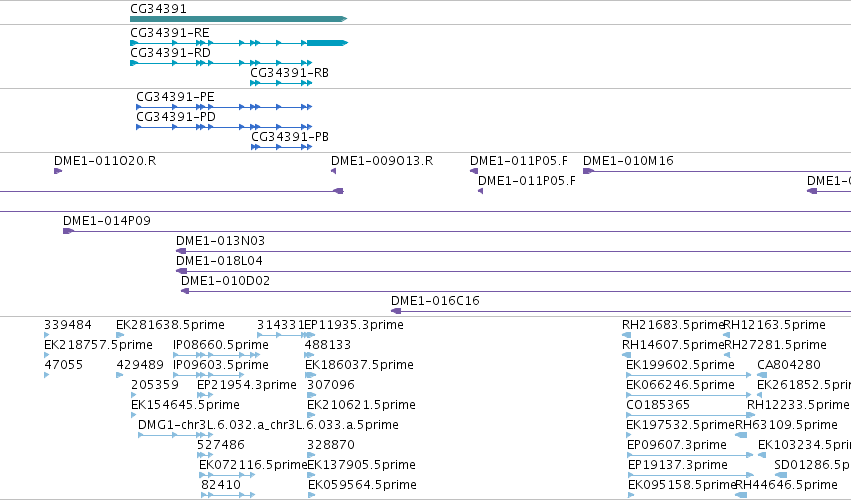Select the EK095158.5prime EST
The width and height of the screenshot is (851, 500).
[x=631, y=495]
